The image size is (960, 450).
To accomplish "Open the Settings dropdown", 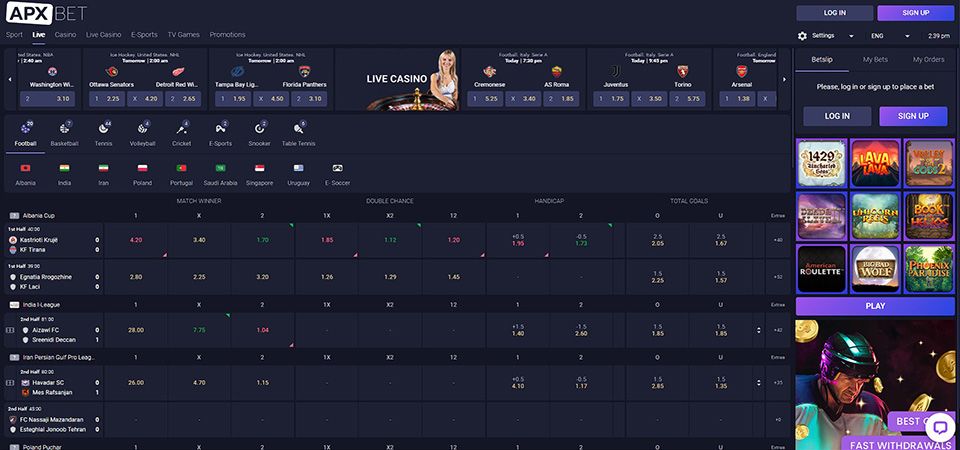I will click(x=833, y=36).
